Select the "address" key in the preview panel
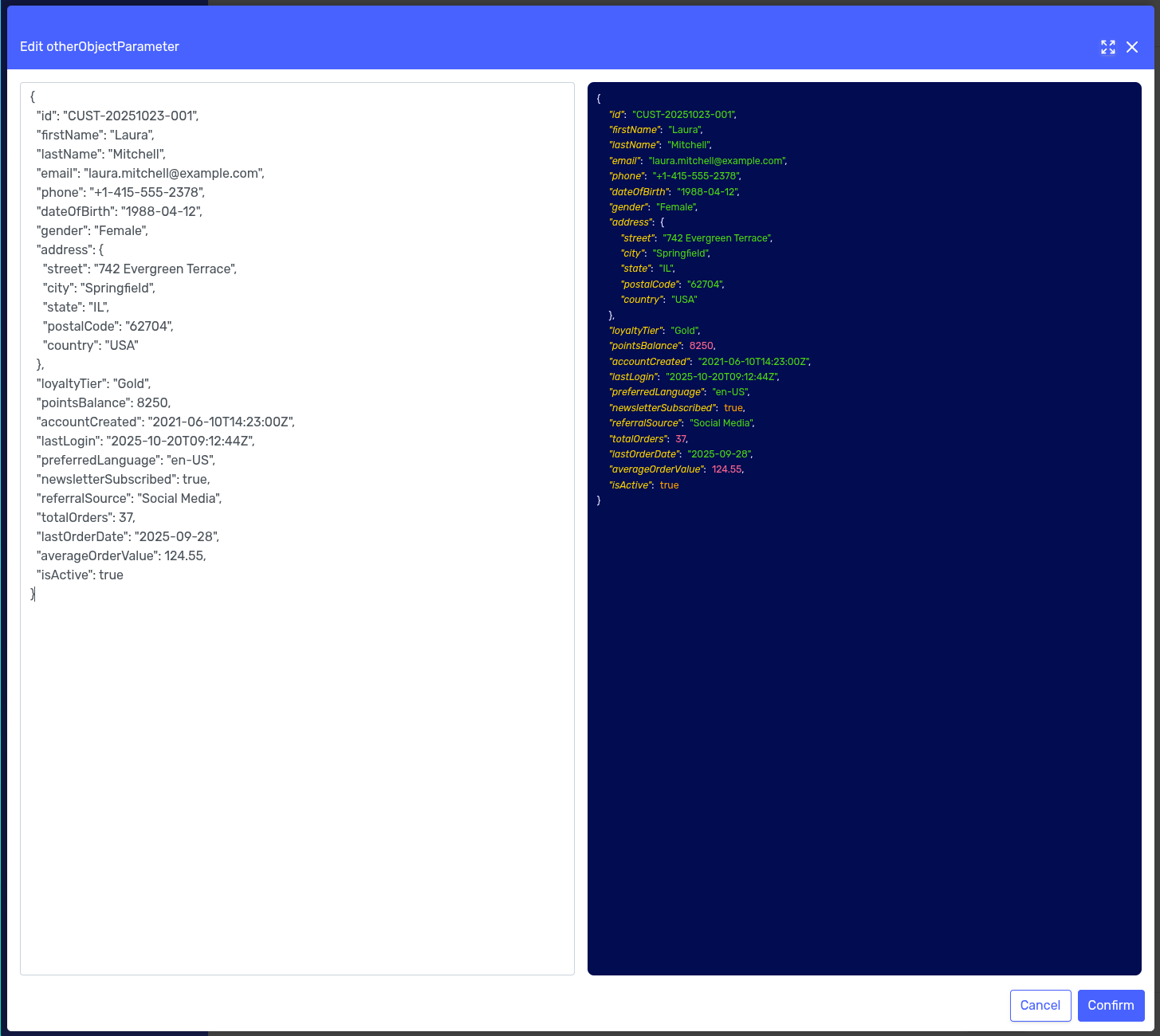 [x=631, y=222]
